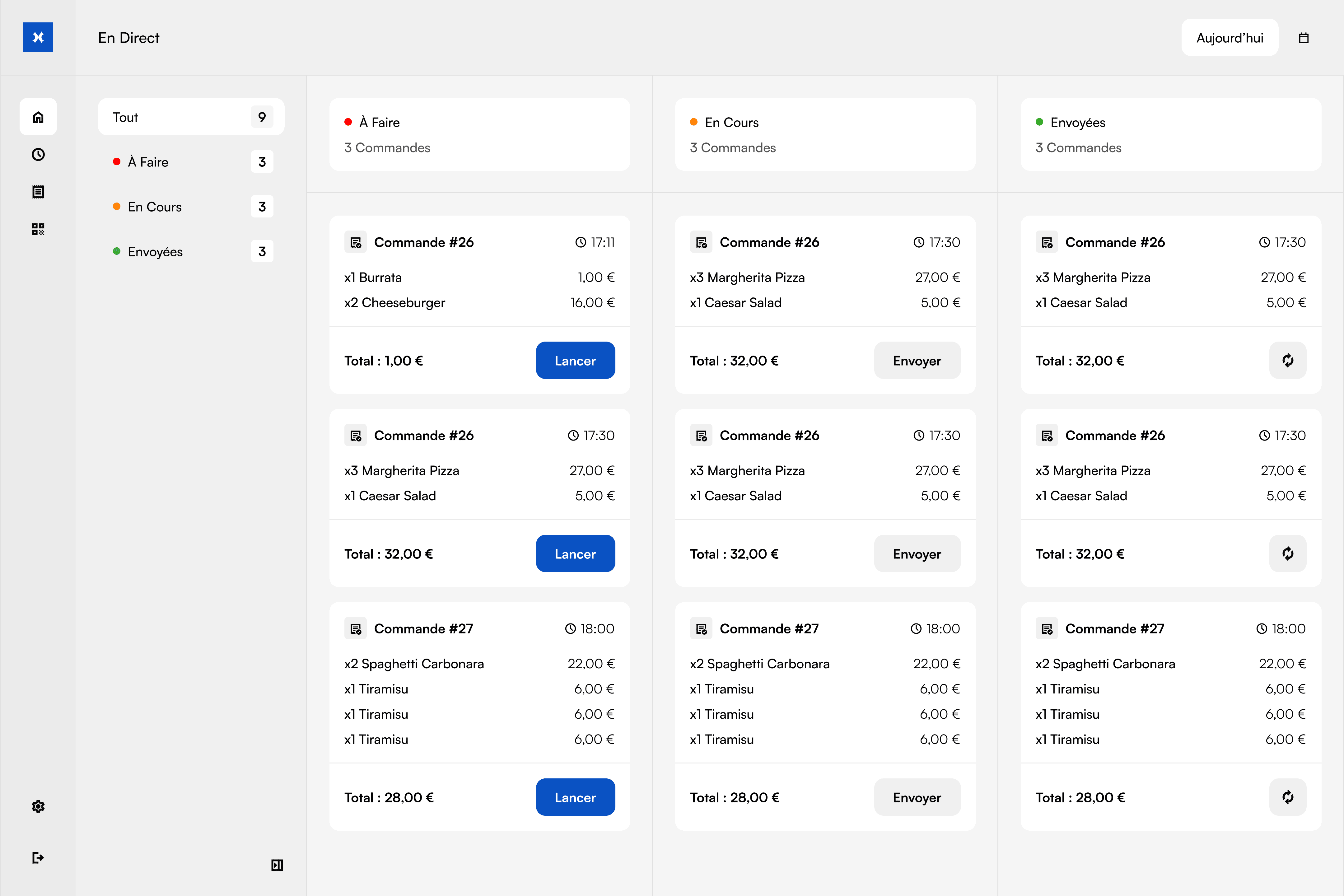Revert the Envoyées Commande #27 order

click(x=1287, y=797)
